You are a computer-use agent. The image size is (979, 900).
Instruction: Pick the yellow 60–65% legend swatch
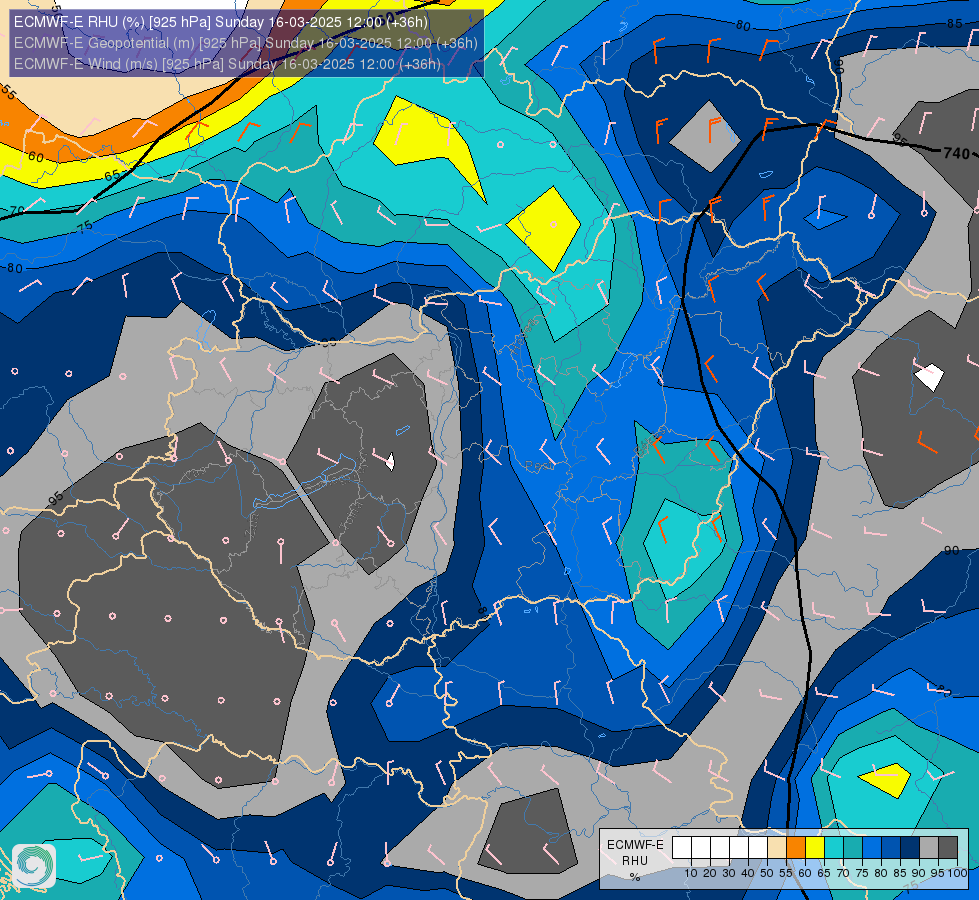click(x=815, y=848)
